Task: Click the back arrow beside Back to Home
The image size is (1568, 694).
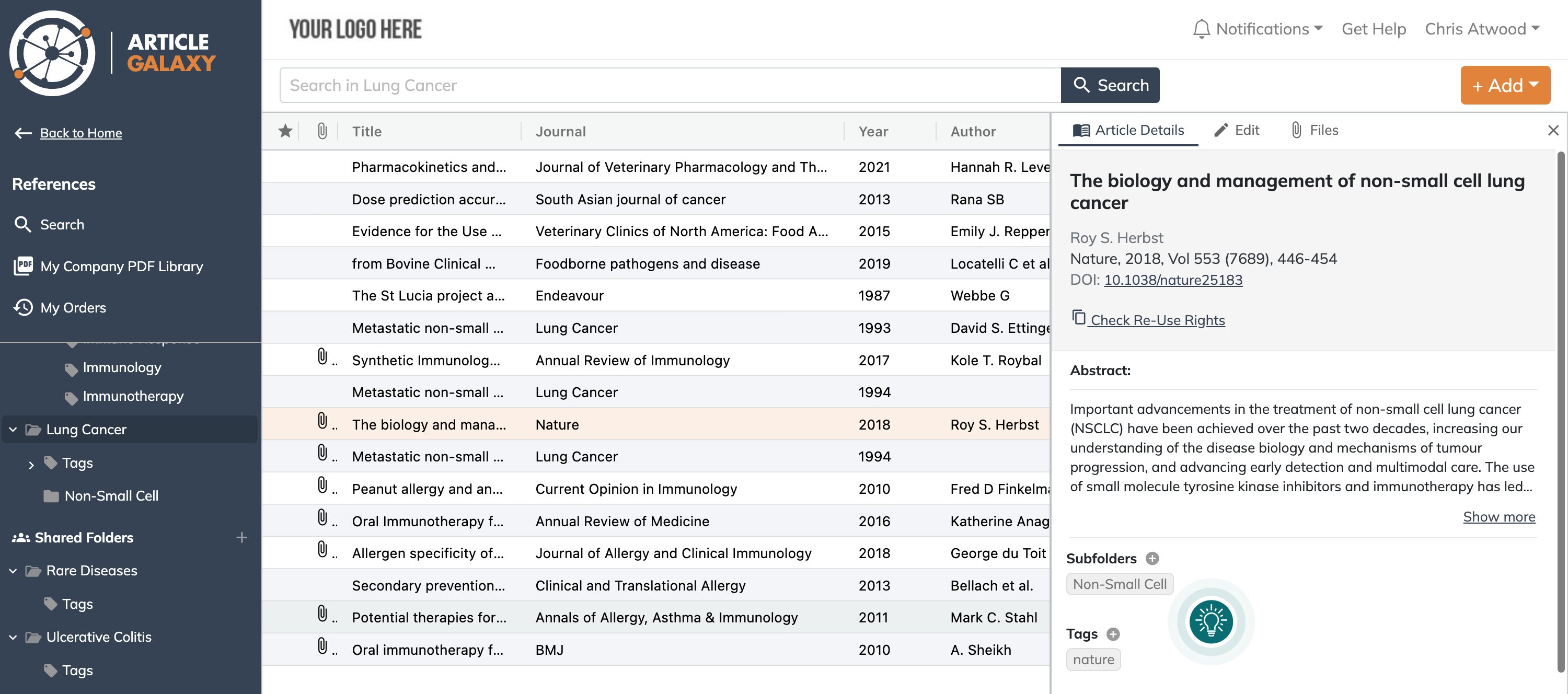Action: [x=23, y=133]
